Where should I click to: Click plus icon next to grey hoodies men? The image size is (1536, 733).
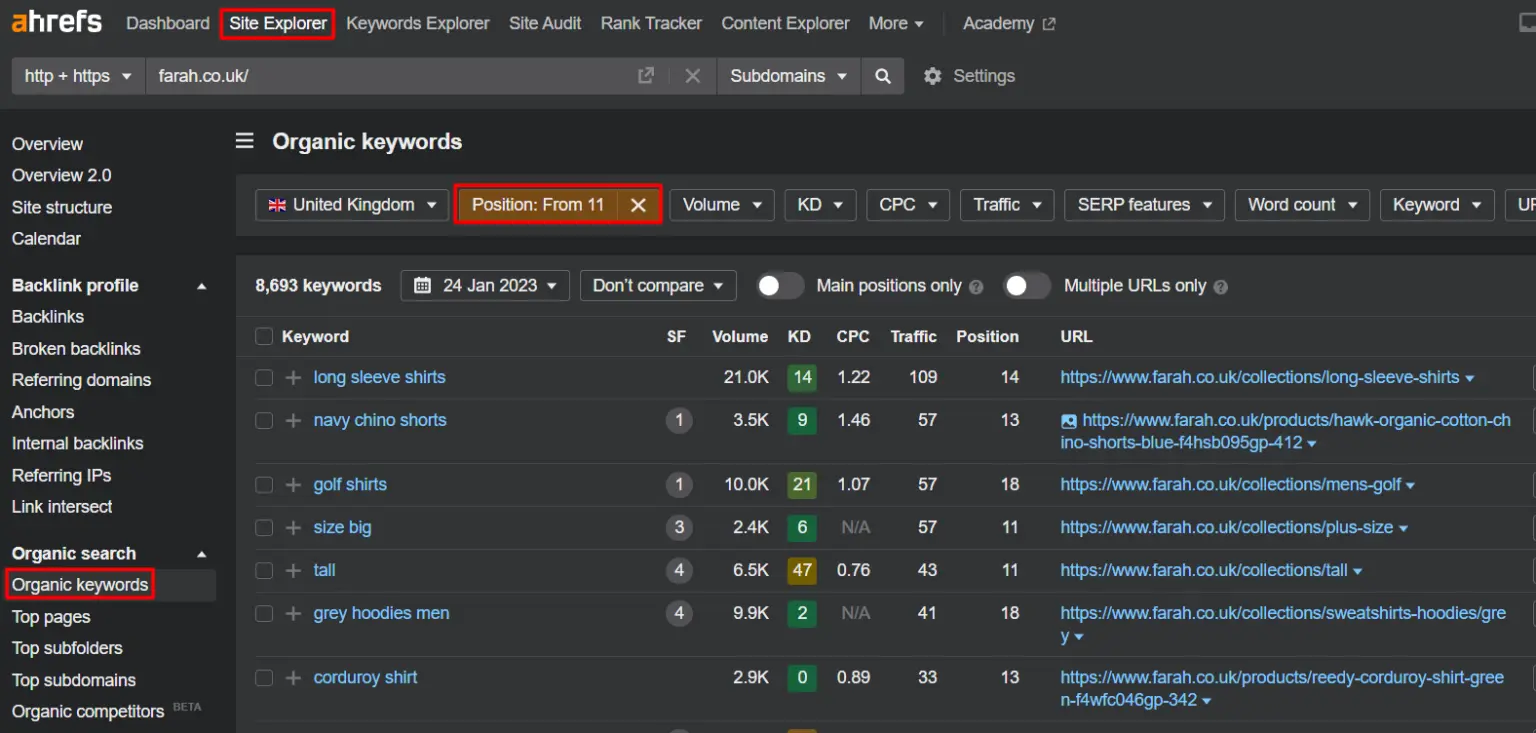[293, 614]
